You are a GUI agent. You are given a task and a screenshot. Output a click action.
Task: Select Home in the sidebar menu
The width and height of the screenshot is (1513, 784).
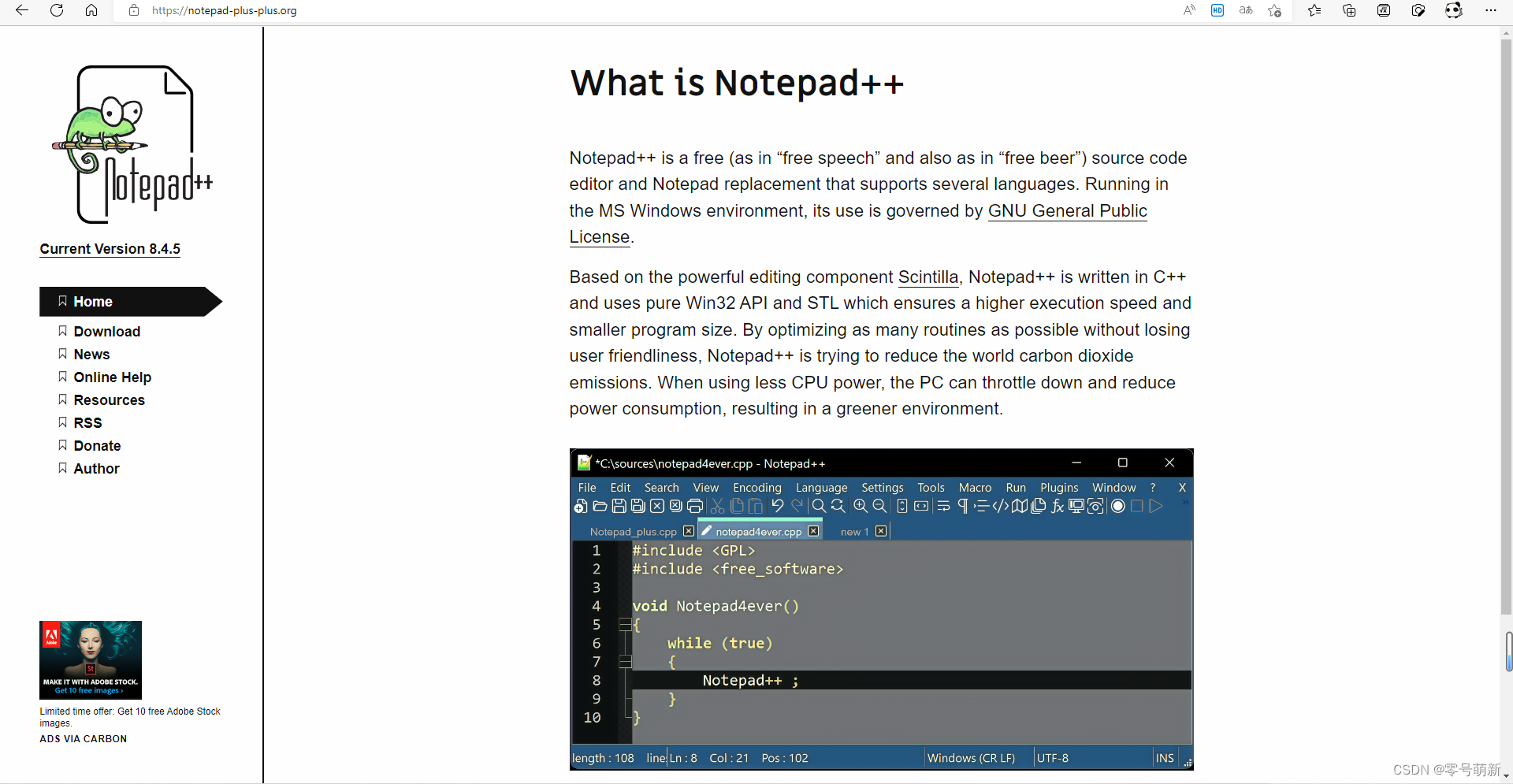click(x=131, y=302)
